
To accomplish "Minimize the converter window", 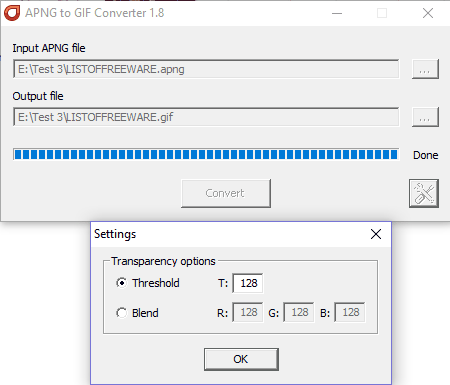I will (337, 13).
